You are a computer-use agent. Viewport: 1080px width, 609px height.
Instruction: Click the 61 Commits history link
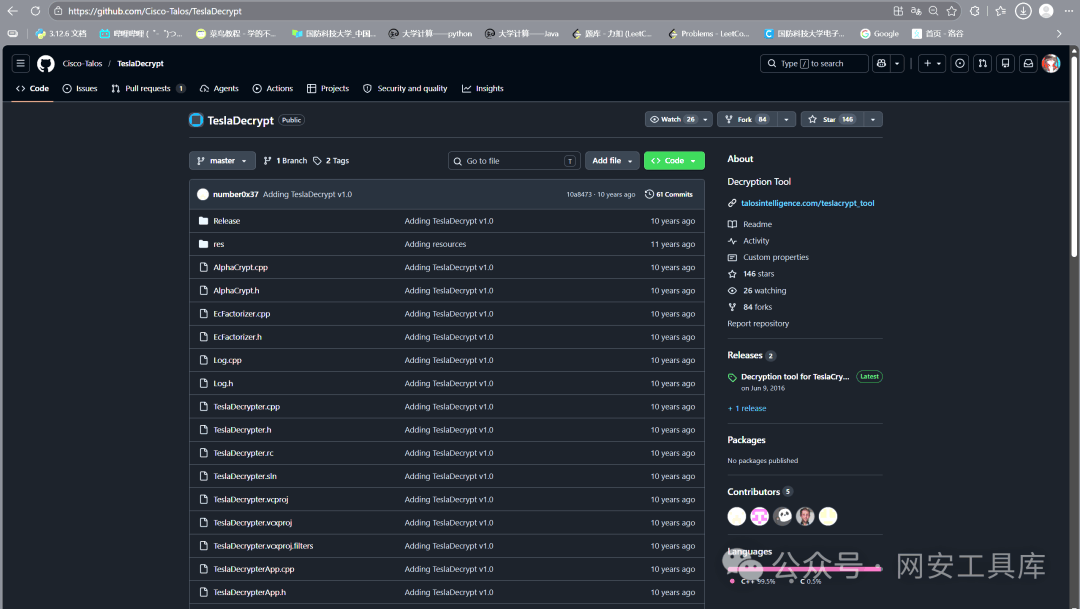pyautogui.click(x=669, y=194)
